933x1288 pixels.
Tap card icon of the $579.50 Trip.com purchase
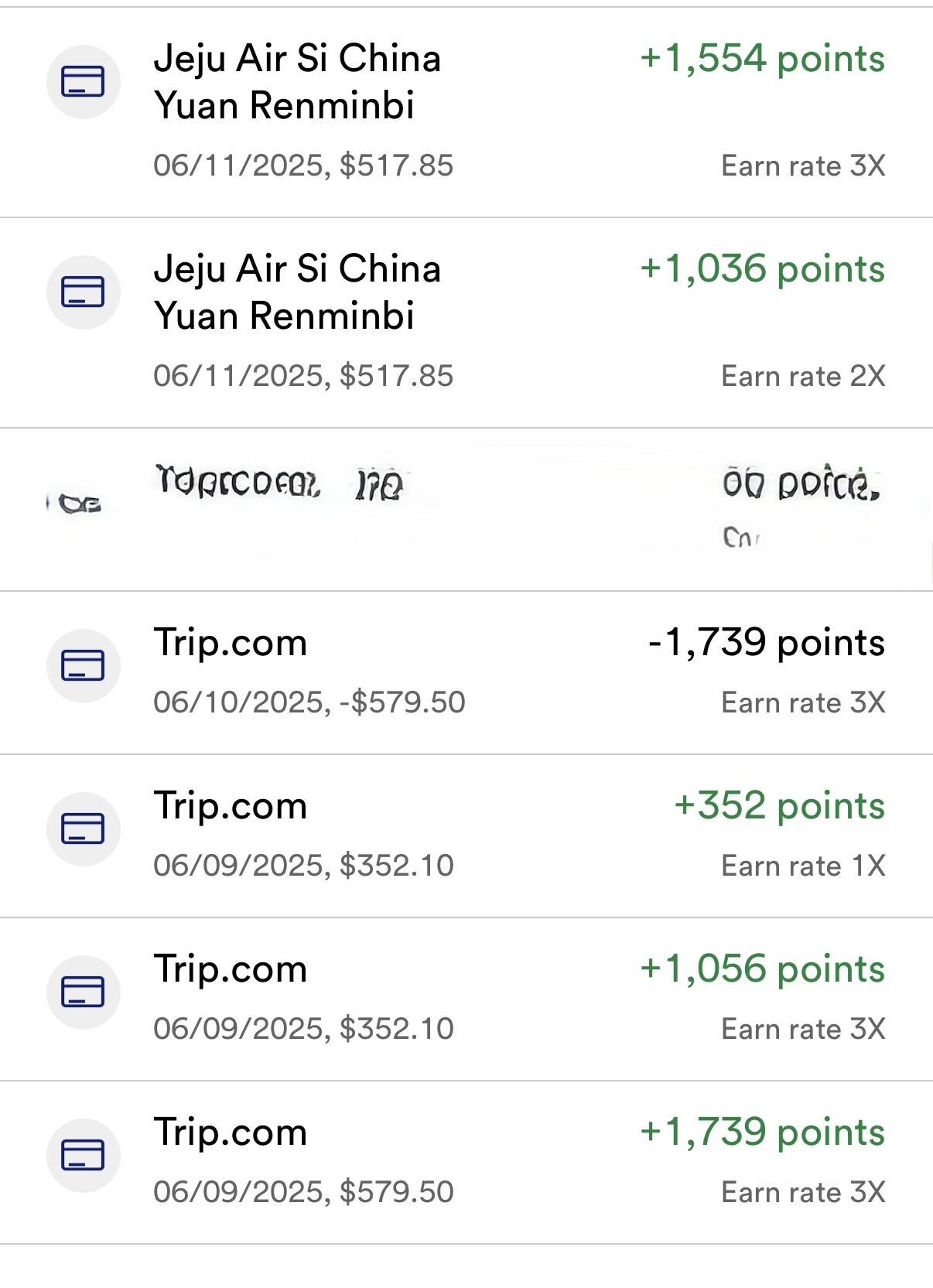83,1155
